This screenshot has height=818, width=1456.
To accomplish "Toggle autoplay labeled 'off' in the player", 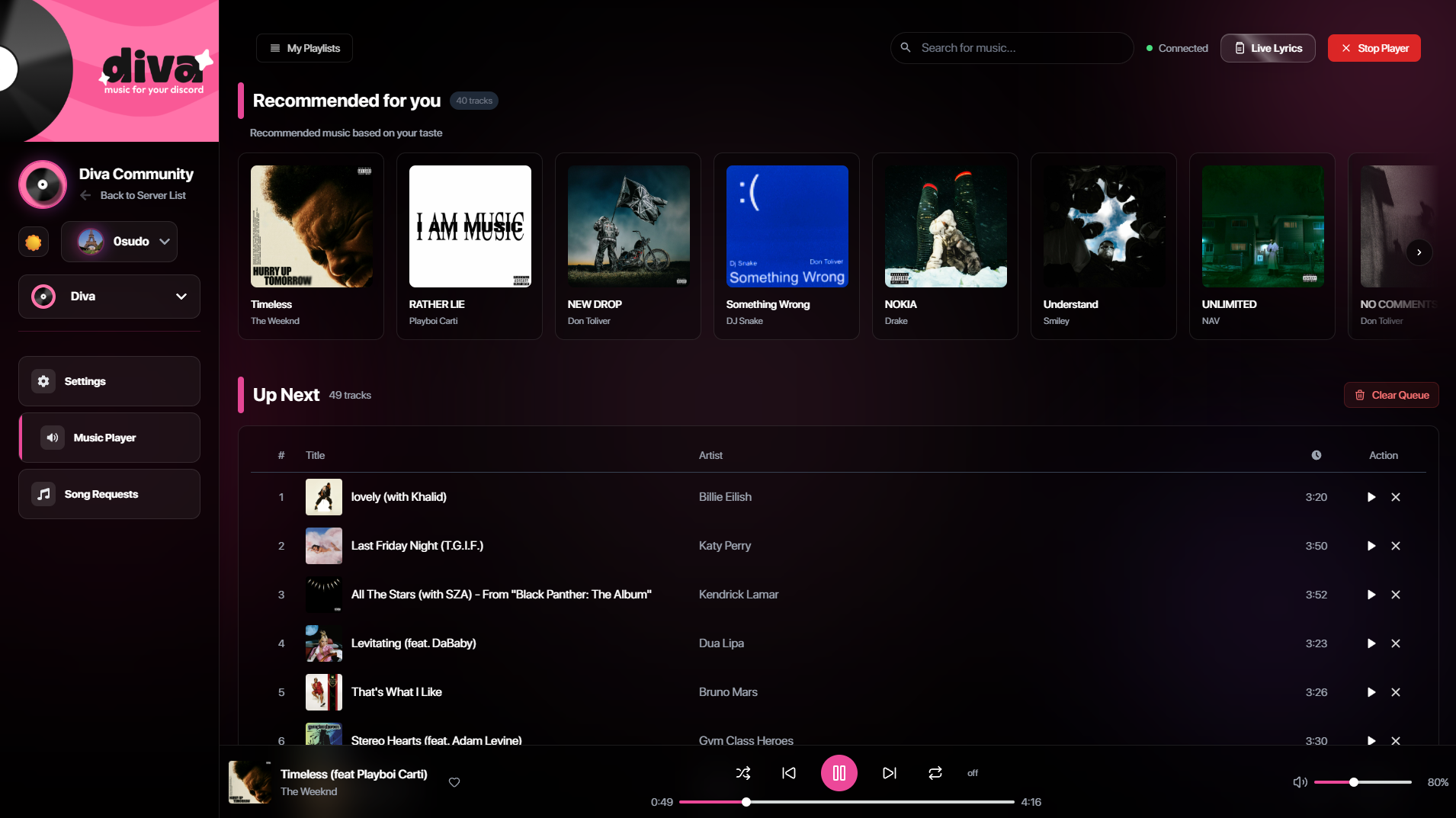I will (971, 772).
